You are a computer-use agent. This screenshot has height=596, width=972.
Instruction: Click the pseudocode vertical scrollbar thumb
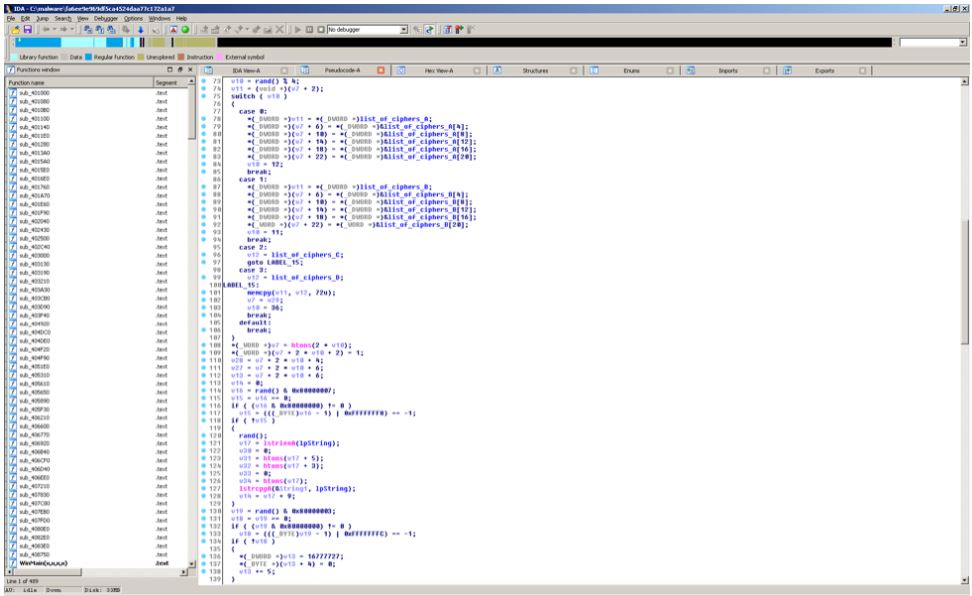click(964, 281)
